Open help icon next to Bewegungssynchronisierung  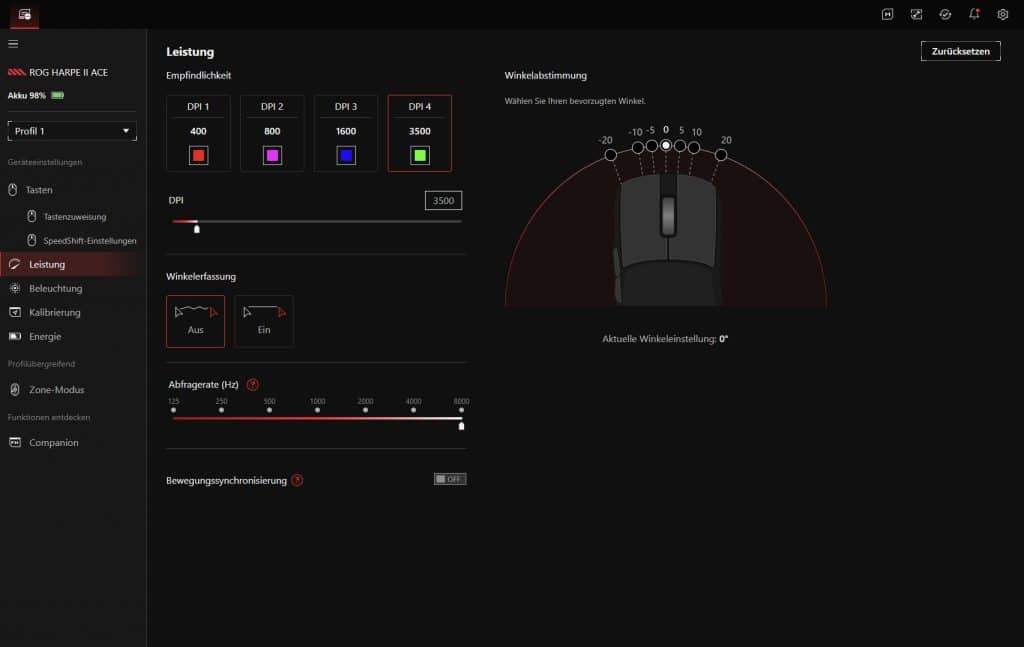[x=297, y=481]
